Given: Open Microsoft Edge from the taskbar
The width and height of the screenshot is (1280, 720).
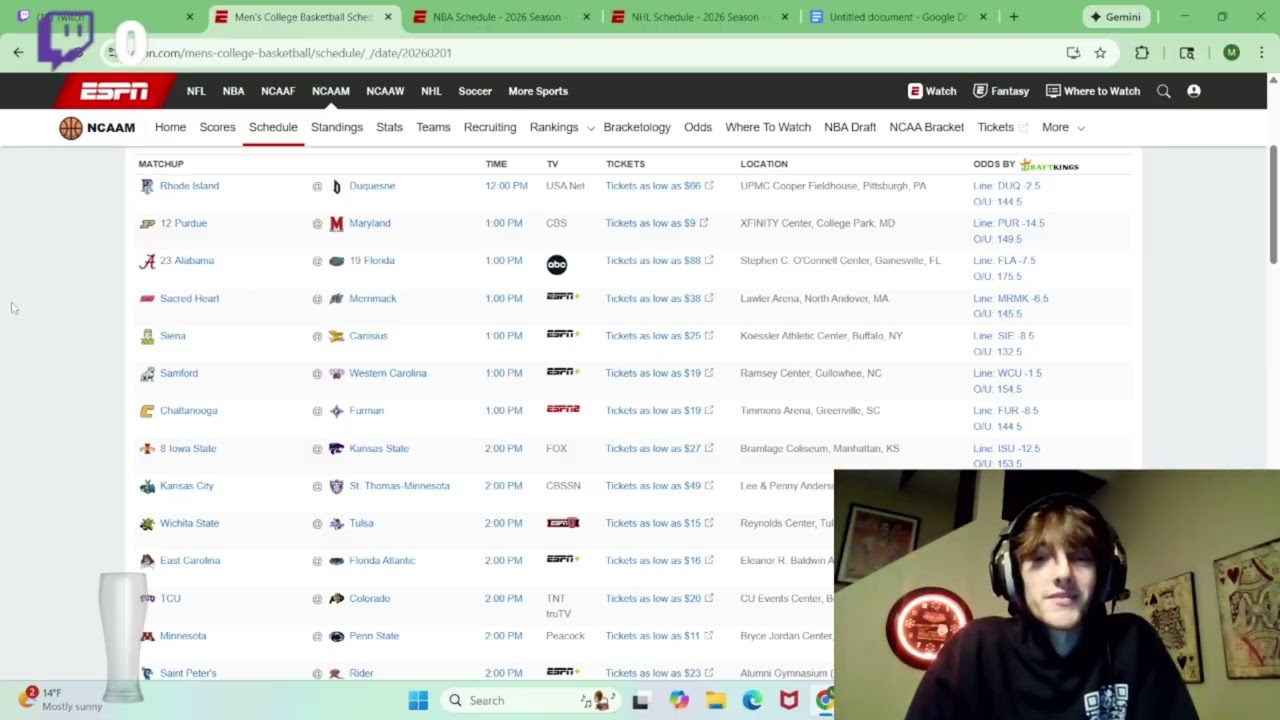Looking at the screenshot, I should click(752, 700).
